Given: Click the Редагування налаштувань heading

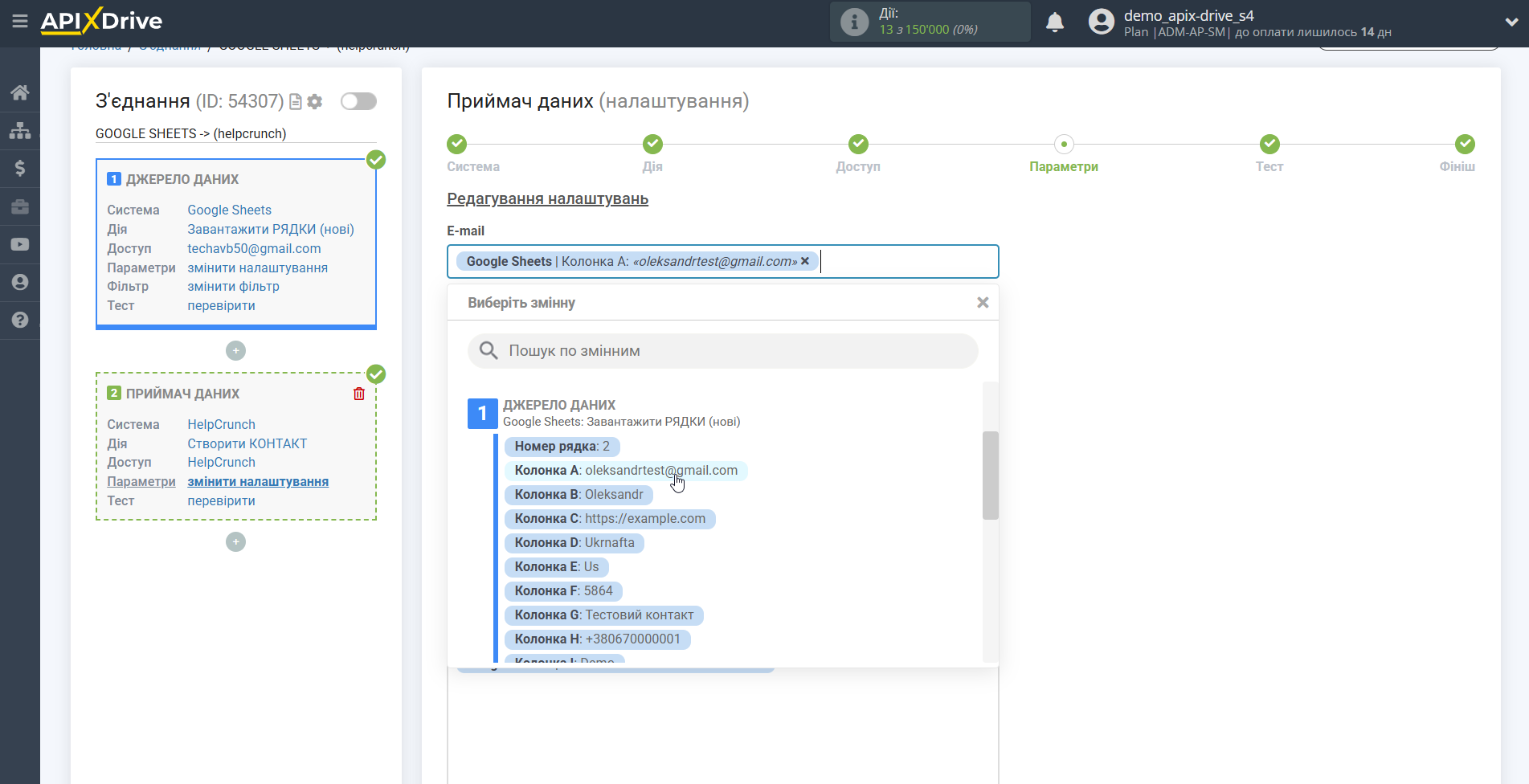Looking at the screenshot, I should pyautogui.click(x=547, y=198).
